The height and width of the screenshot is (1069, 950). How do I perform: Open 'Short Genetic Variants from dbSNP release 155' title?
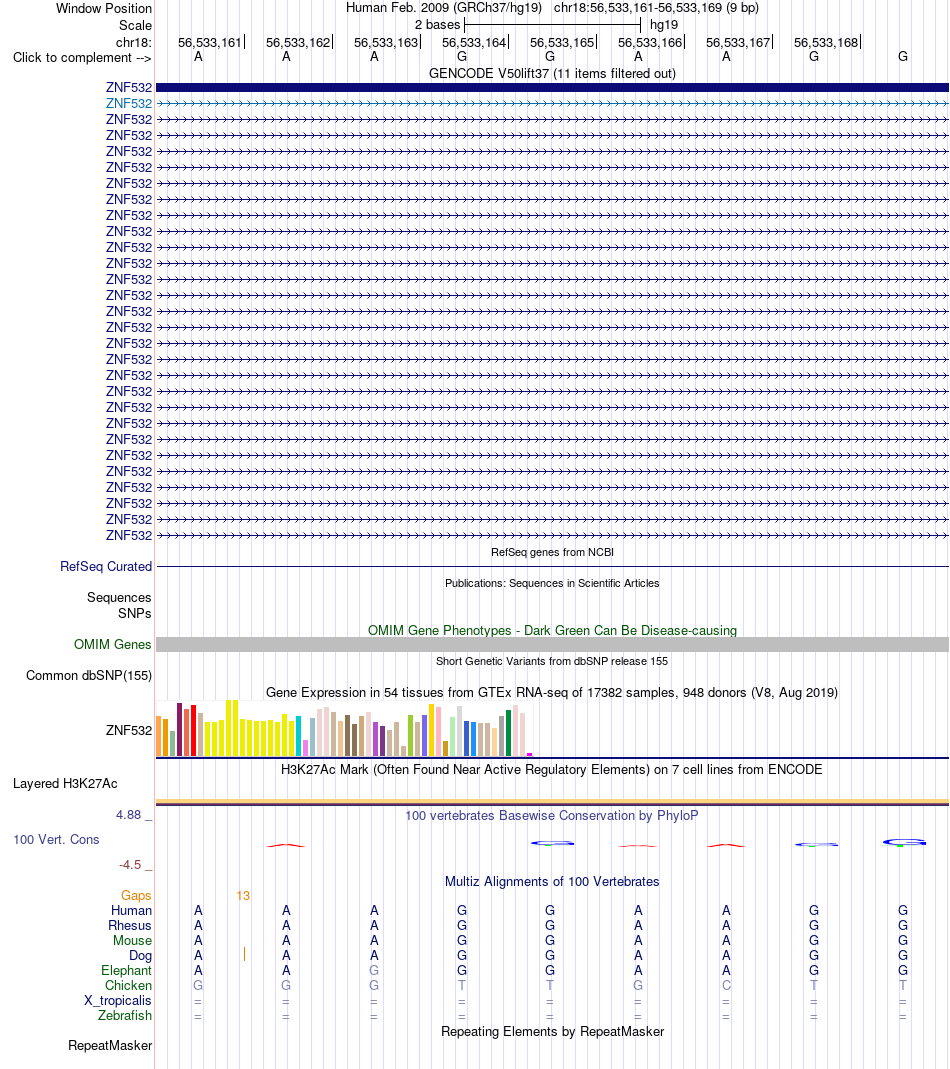tap(552, 661)
